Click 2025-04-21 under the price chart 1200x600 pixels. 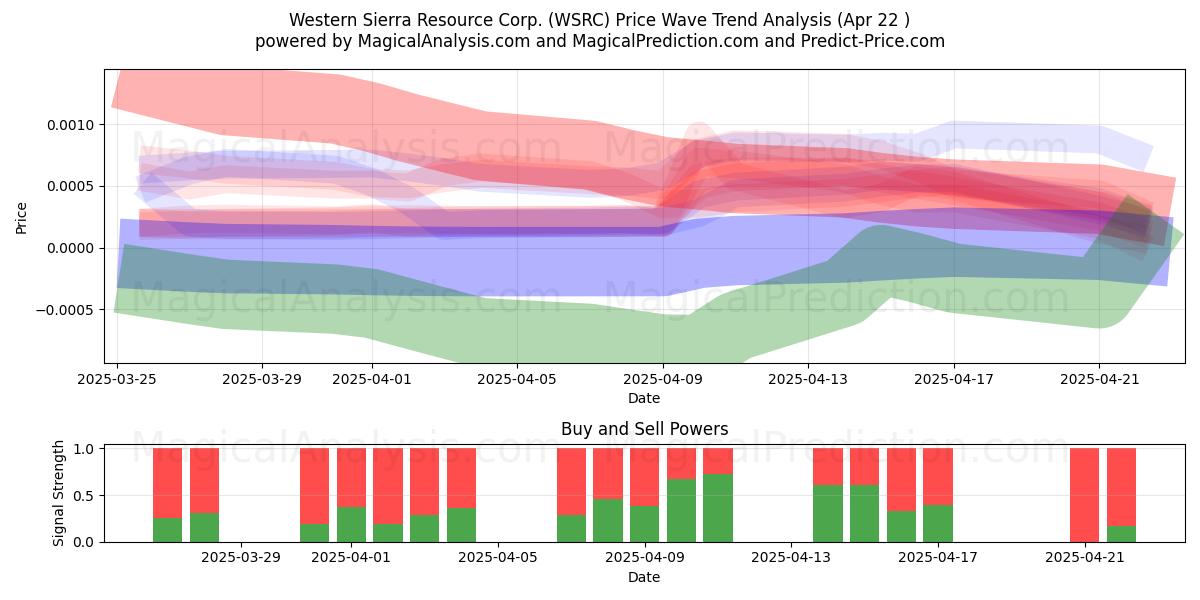pos(1099,380)
